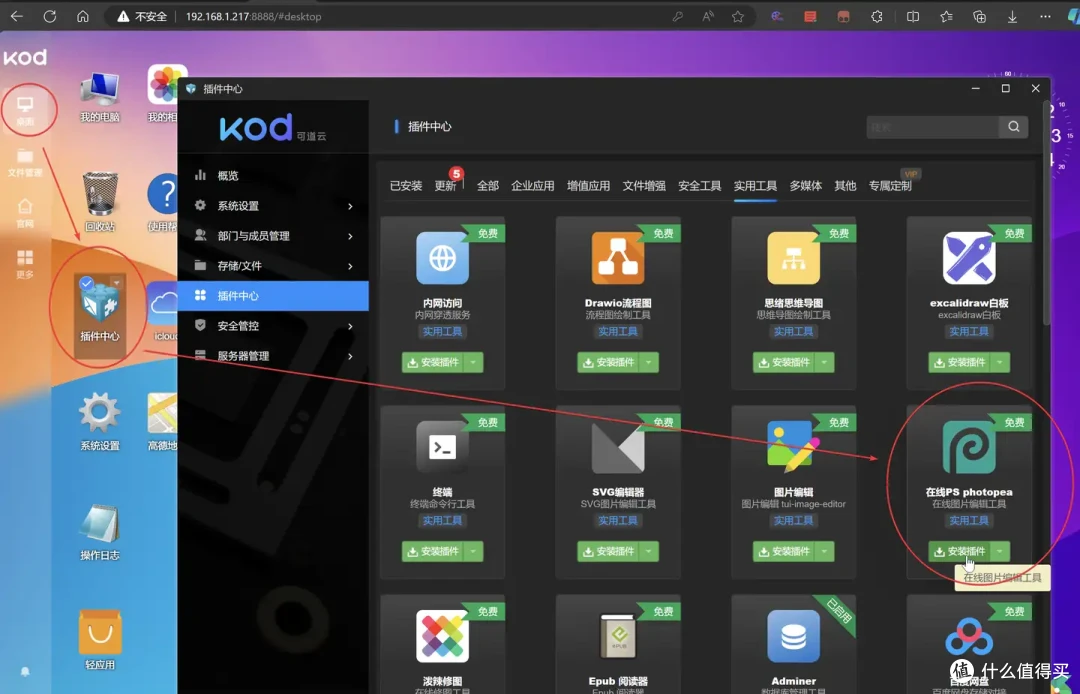Select 桌面 in the left kod sidebar
The width and height of the screenshot is (1080, 694).
pyautogui.click(x=25, y=112)
